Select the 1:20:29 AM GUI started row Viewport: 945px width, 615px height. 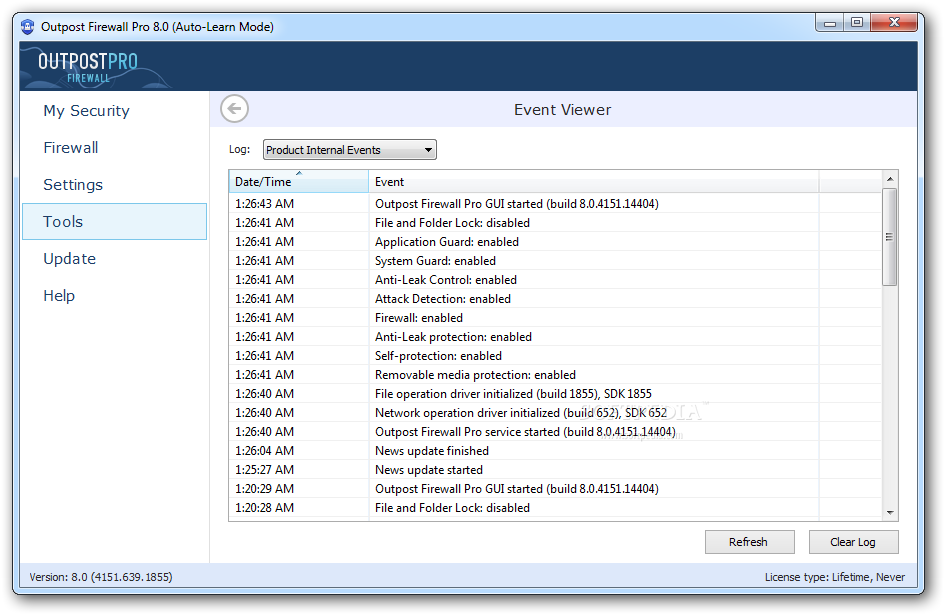pos(554,488)
